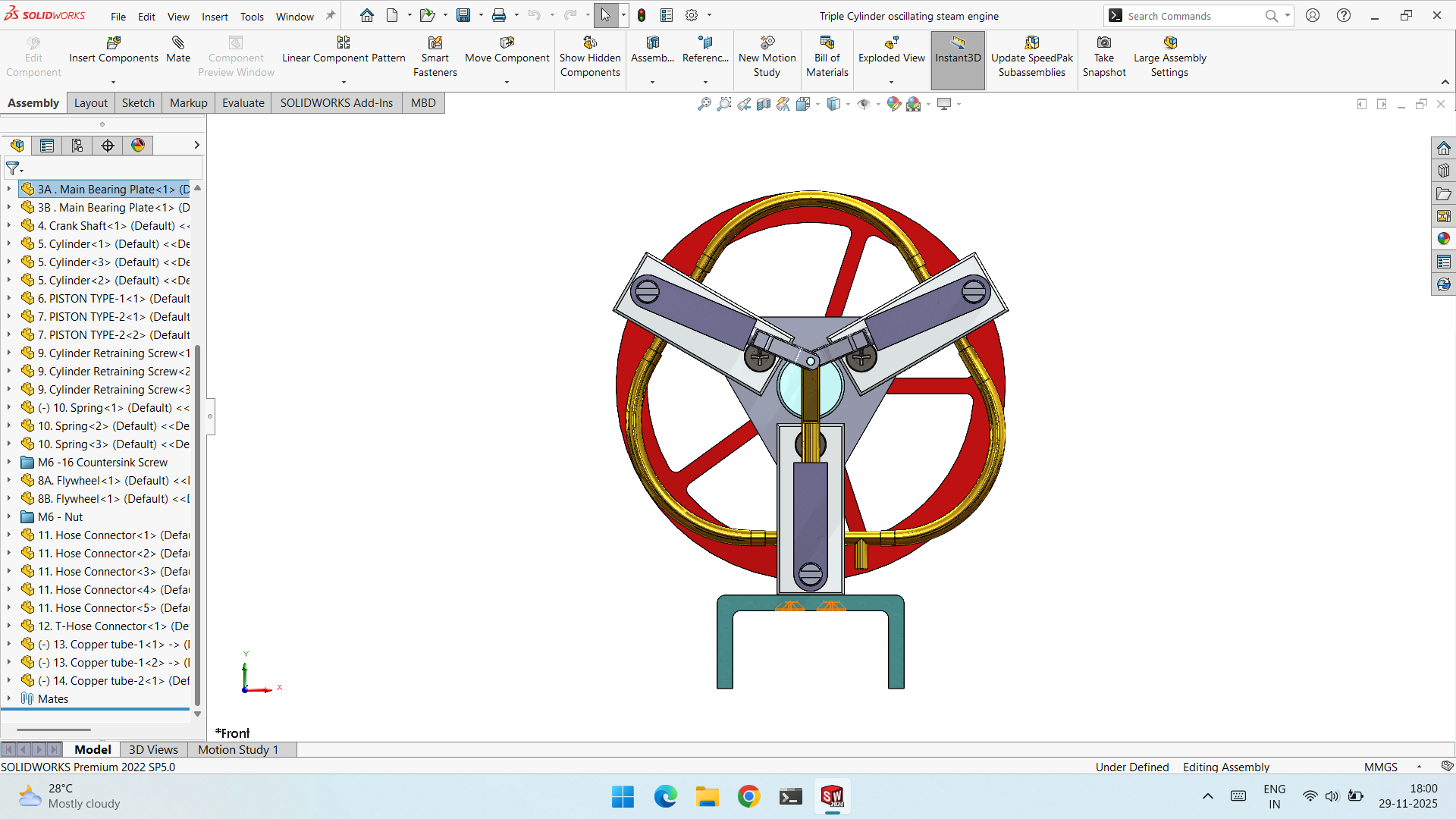This screenshot has height=819, width=1456.
Task: Expand the Mates folder in tree
Action: pos(9,699)
